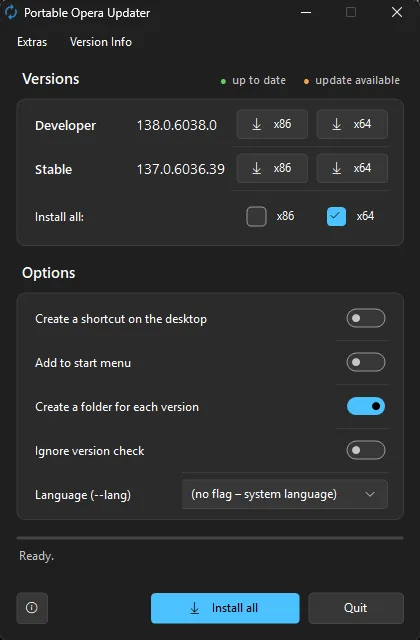The width and height of the screenshot is (420, 640).
Task: Click the 'up to date' legend label
Action: point(259,80)
